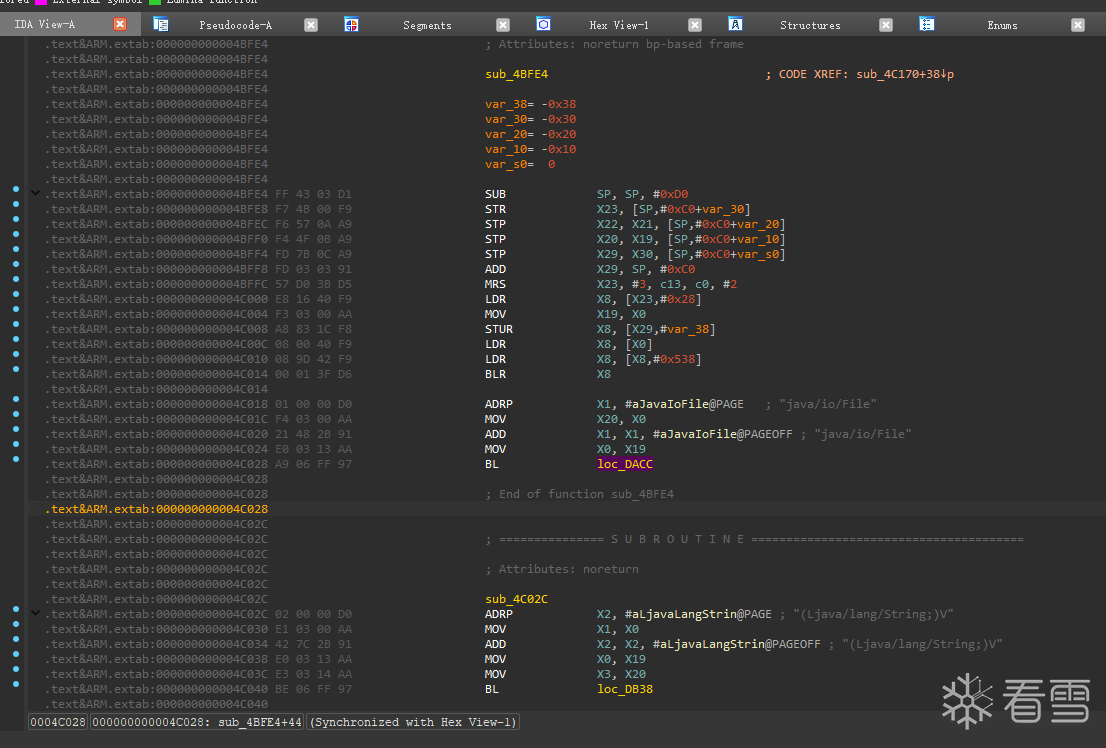Close the Hex View-1 tab
This screenshot has height=748, width=1106.
click(695, 25)
